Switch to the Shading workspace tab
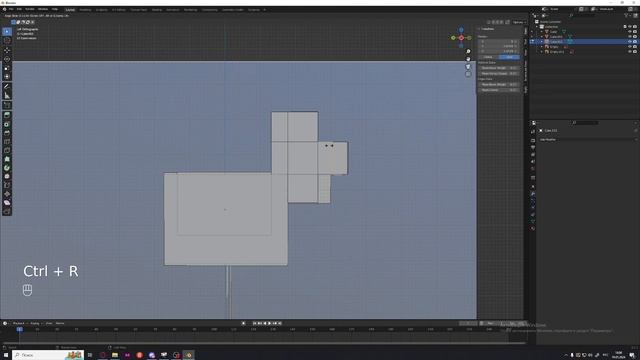Viewport: 640px width, 360px height. [x=156, y=9]
